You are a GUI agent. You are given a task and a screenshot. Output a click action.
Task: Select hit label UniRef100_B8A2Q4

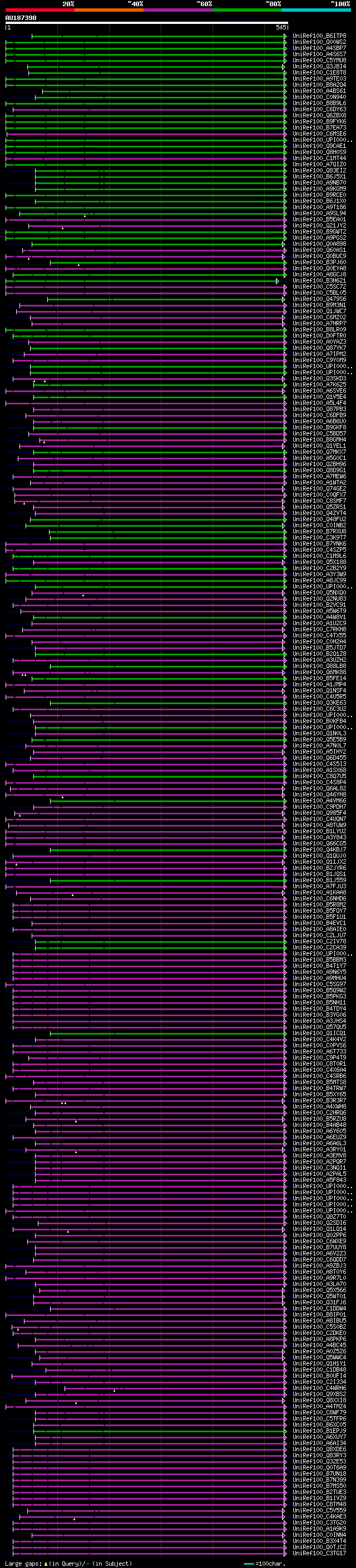319,85
